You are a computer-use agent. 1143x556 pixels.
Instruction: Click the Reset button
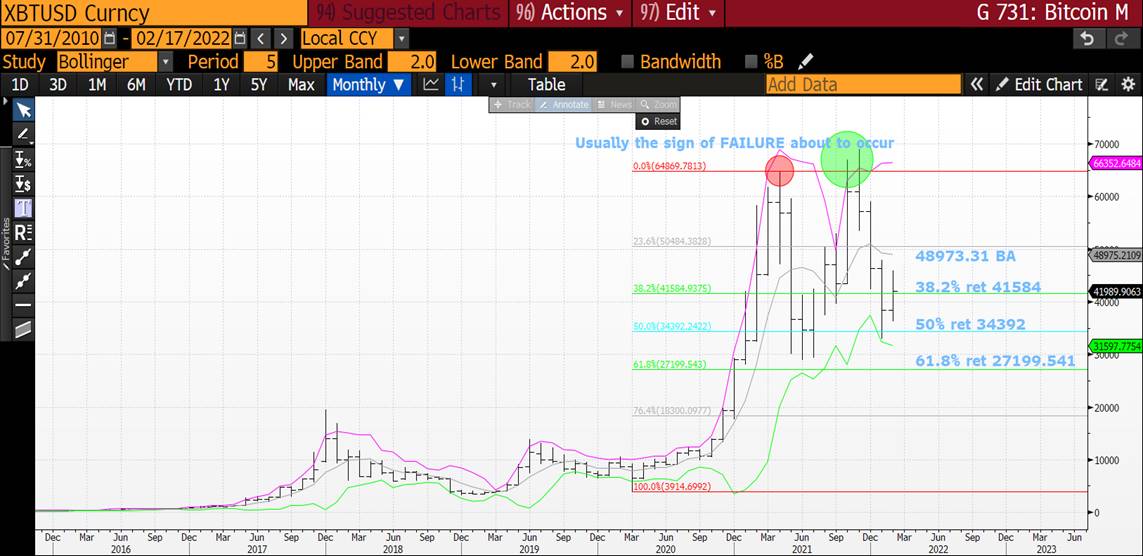(658, 121)
